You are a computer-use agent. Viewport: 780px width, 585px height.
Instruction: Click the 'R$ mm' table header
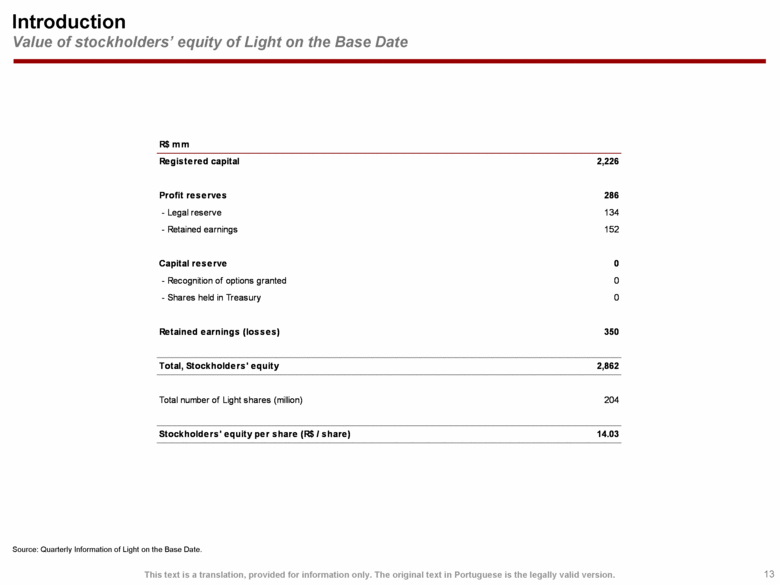pos(174,144)
